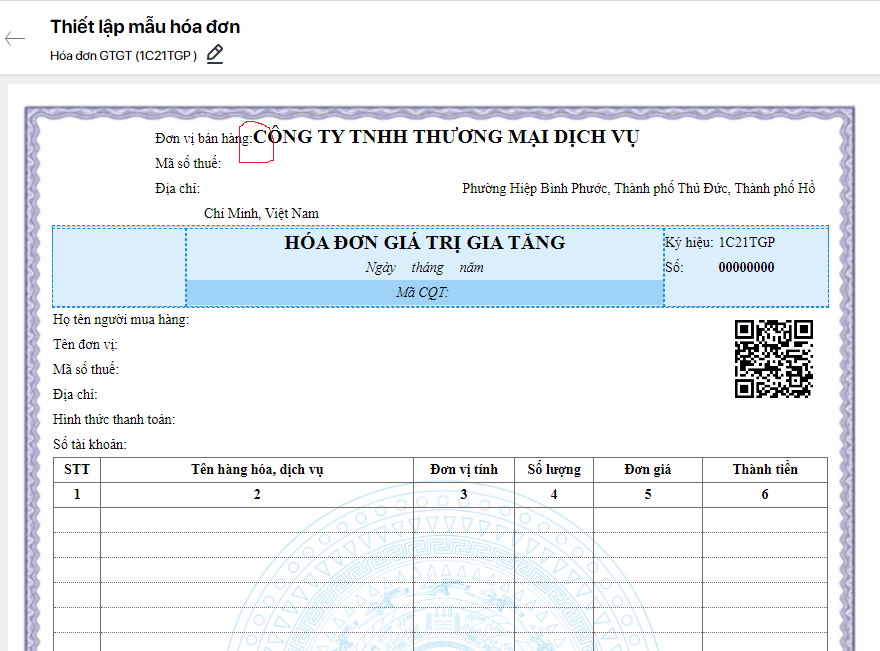Click the 'STT' column header
The height and width of the screenshot is (651, 880).
click(x=77, y=469)
